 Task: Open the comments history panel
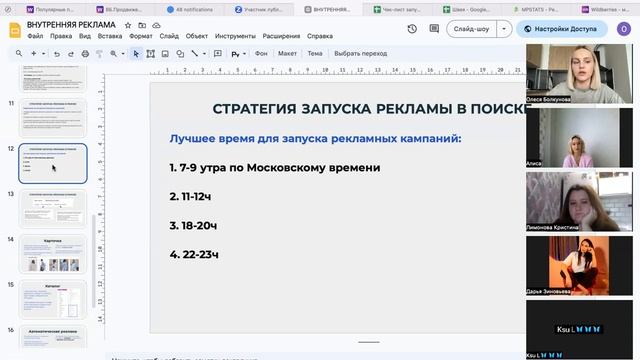[x=434, y=29]
